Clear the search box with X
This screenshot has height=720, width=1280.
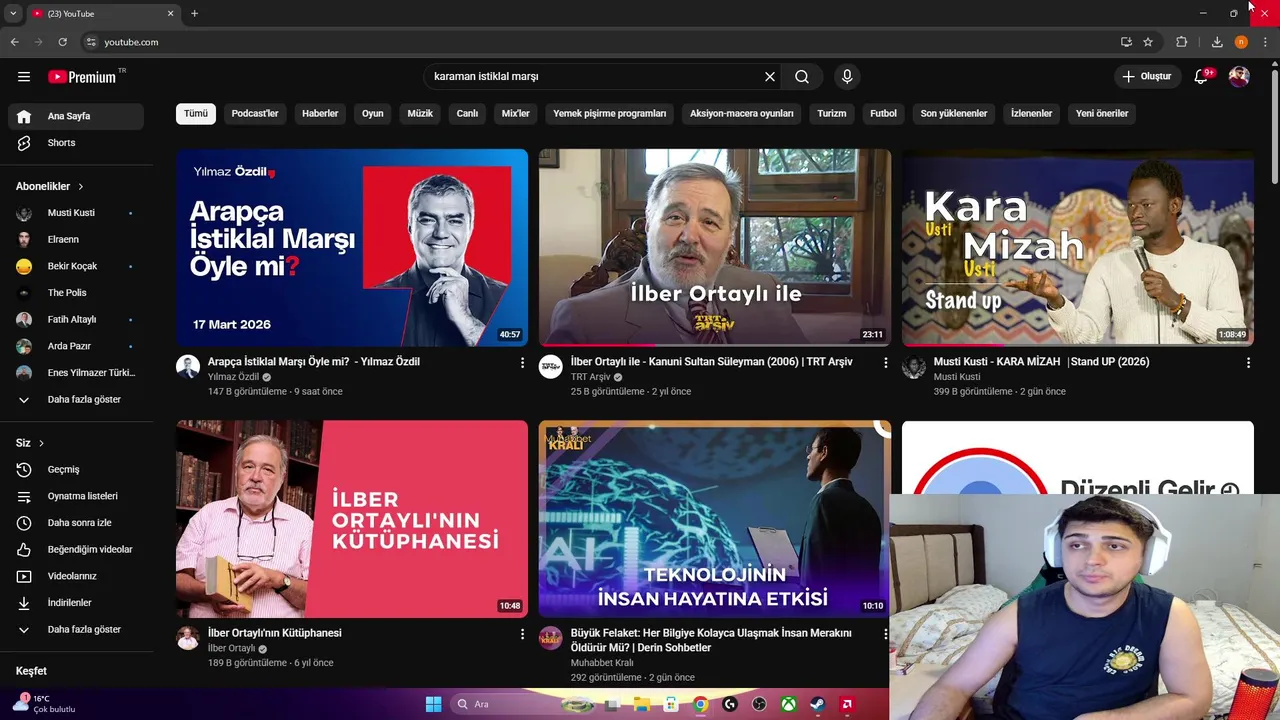[x=770, y=77]
